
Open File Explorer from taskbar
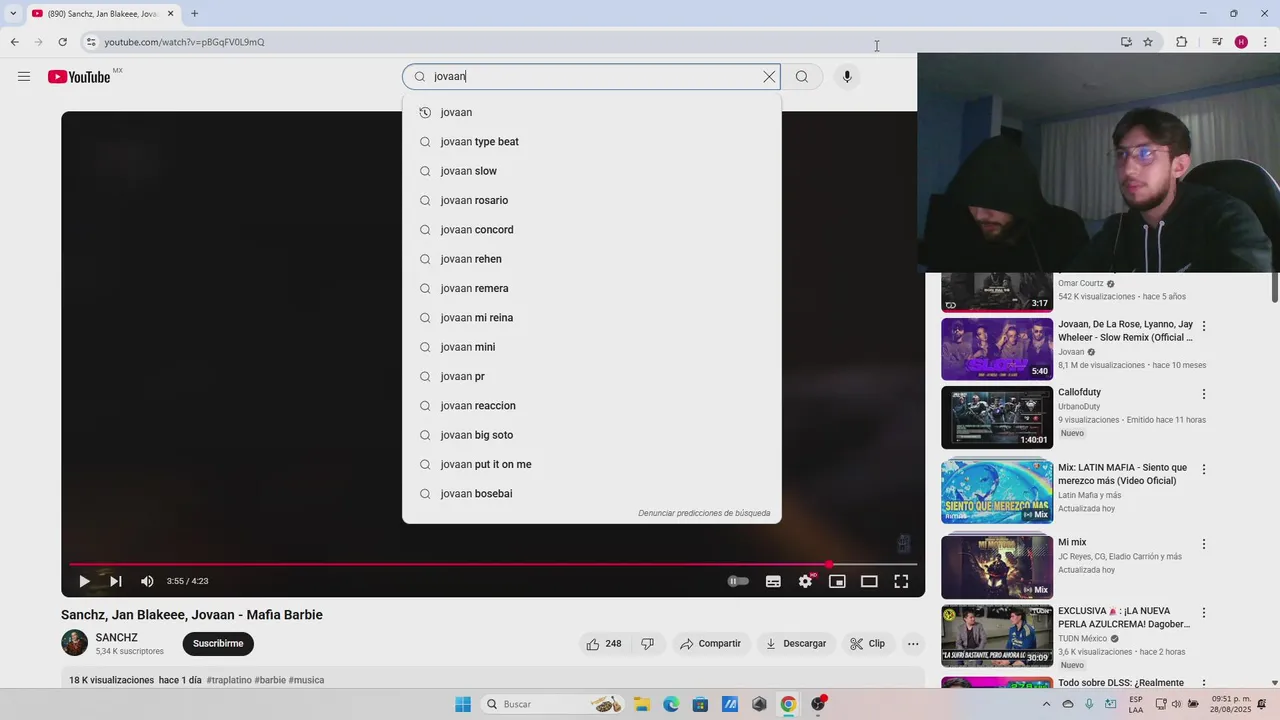coord(641,704)
